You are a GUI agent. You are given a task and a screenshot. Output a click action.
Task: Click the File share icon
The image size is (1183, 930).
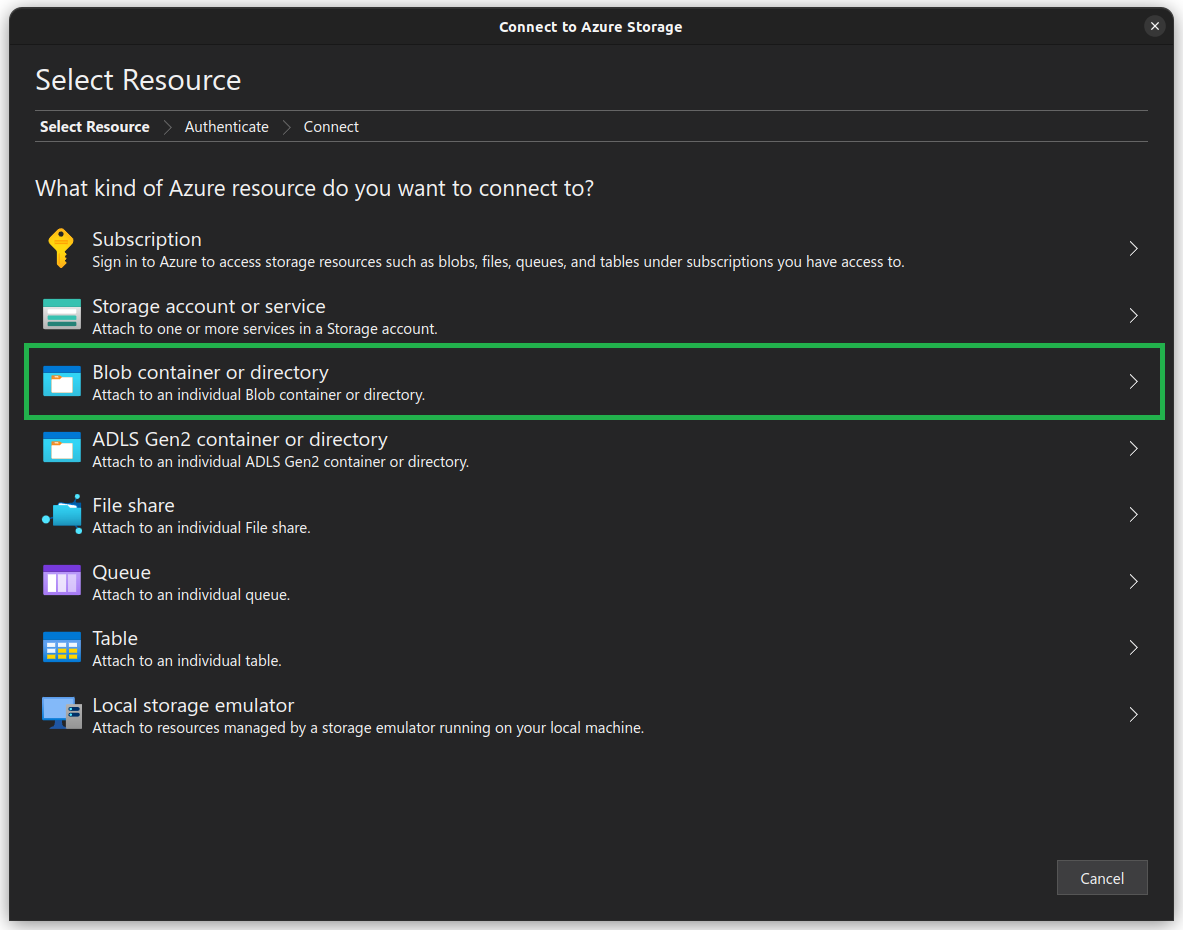tap(62, 514)
